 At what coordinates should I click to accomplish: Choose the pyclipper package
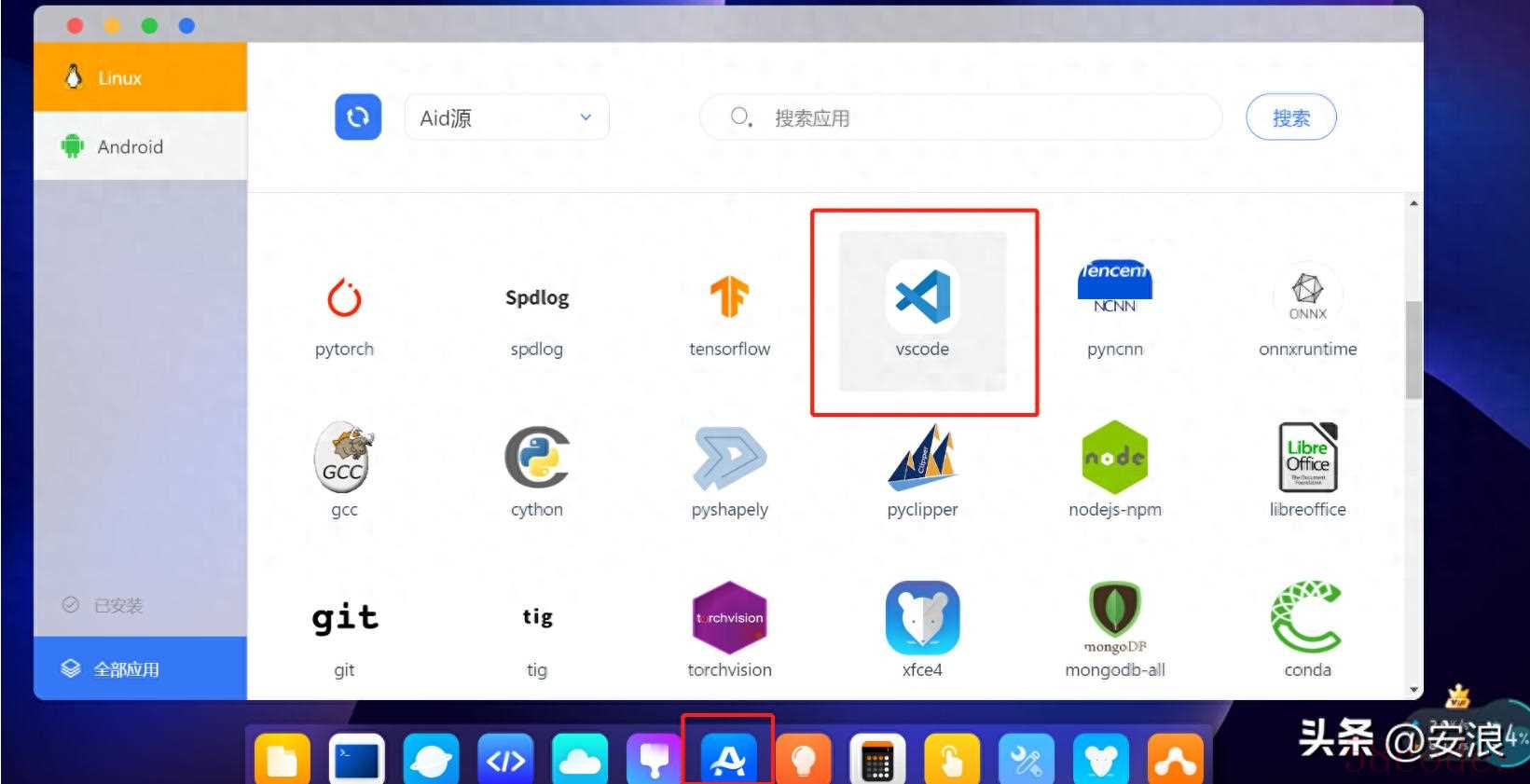point(922,470)
